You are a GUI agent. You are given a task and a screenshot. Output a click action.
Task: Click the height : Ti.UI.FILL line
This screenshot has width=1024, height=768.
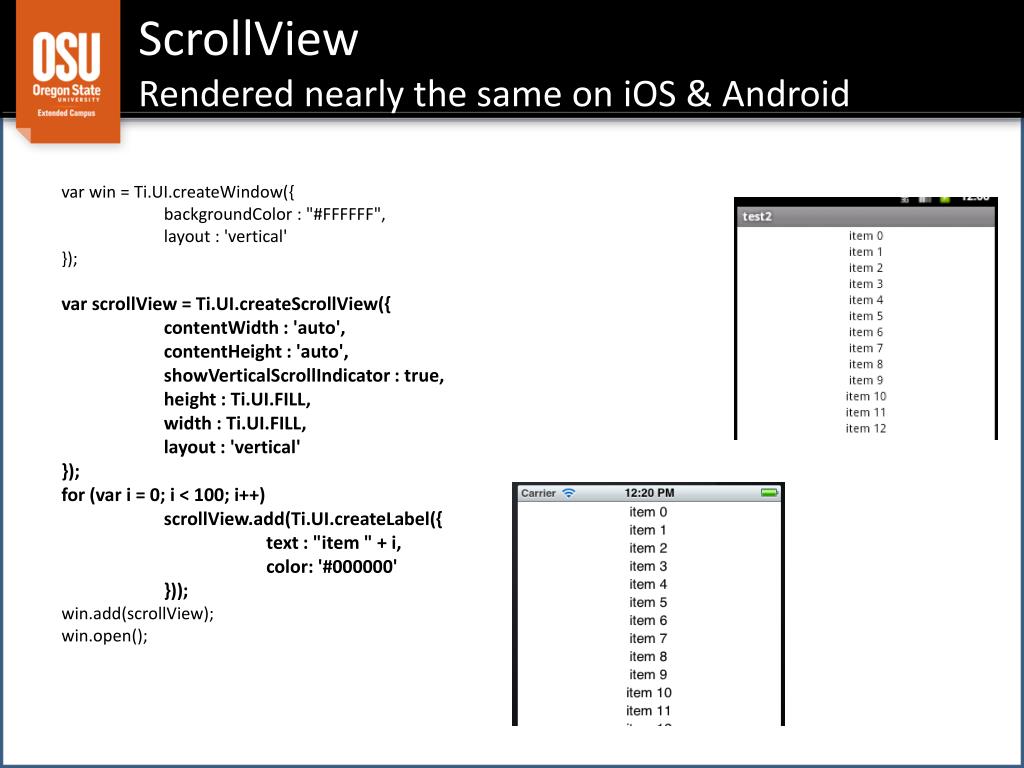[237, 400]
